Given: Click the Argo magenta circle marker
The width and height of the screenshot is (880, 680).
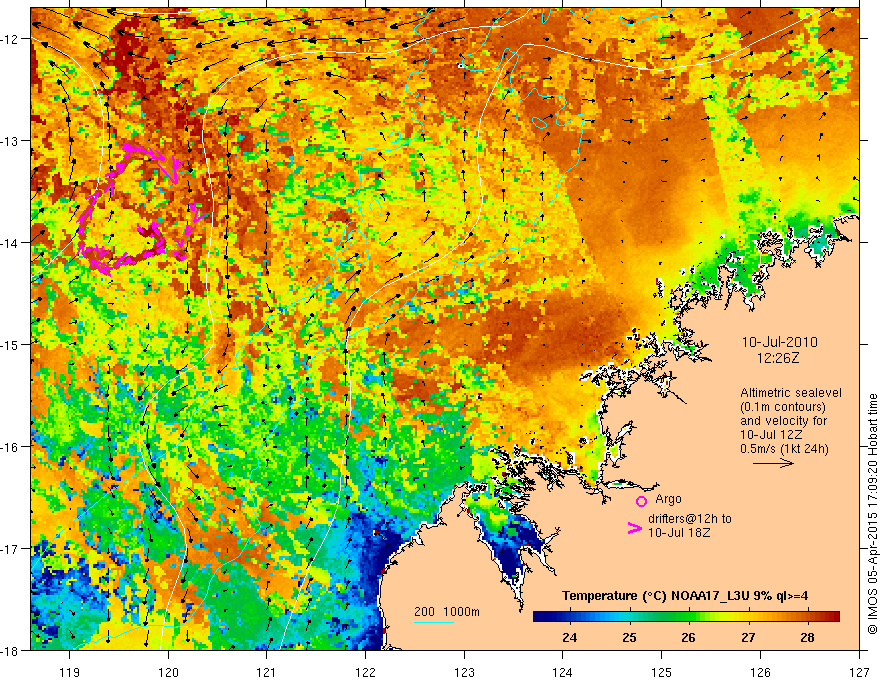Looking at the screenshot, I should pyautogui.click(x=641, y=501).
